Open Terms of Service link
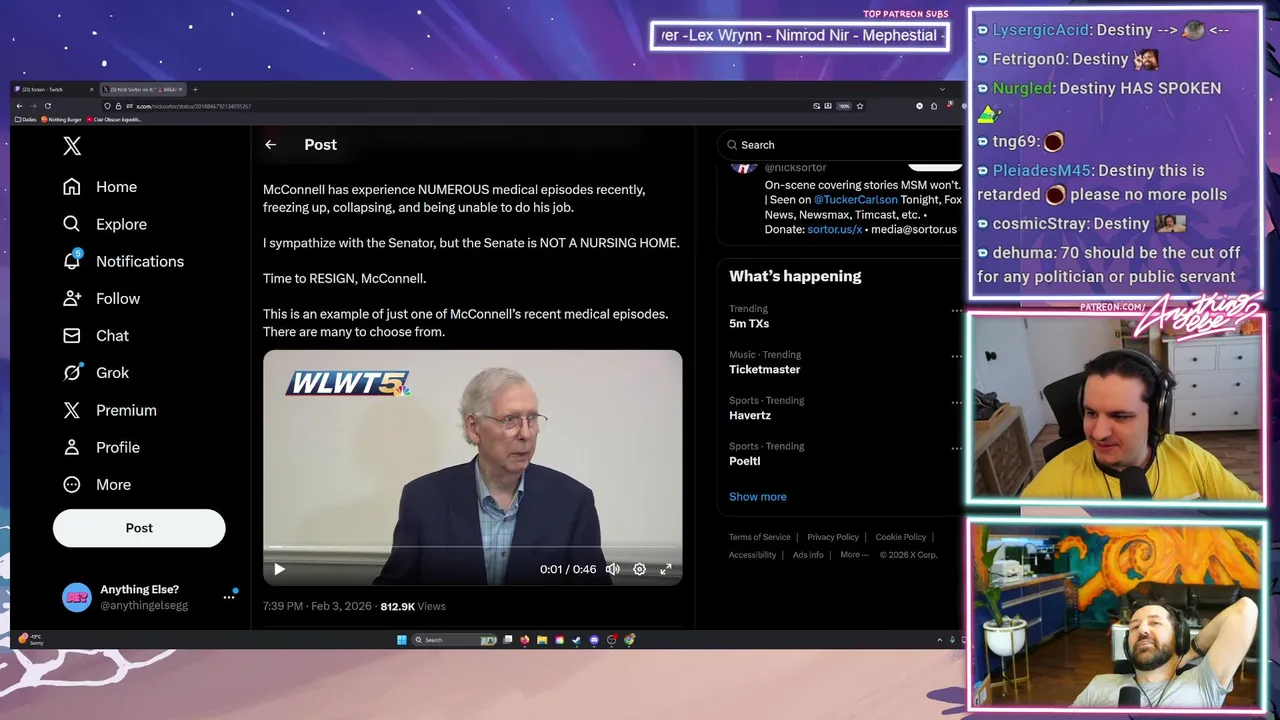This screenshot has height=720, width=1280. point(760,537)
